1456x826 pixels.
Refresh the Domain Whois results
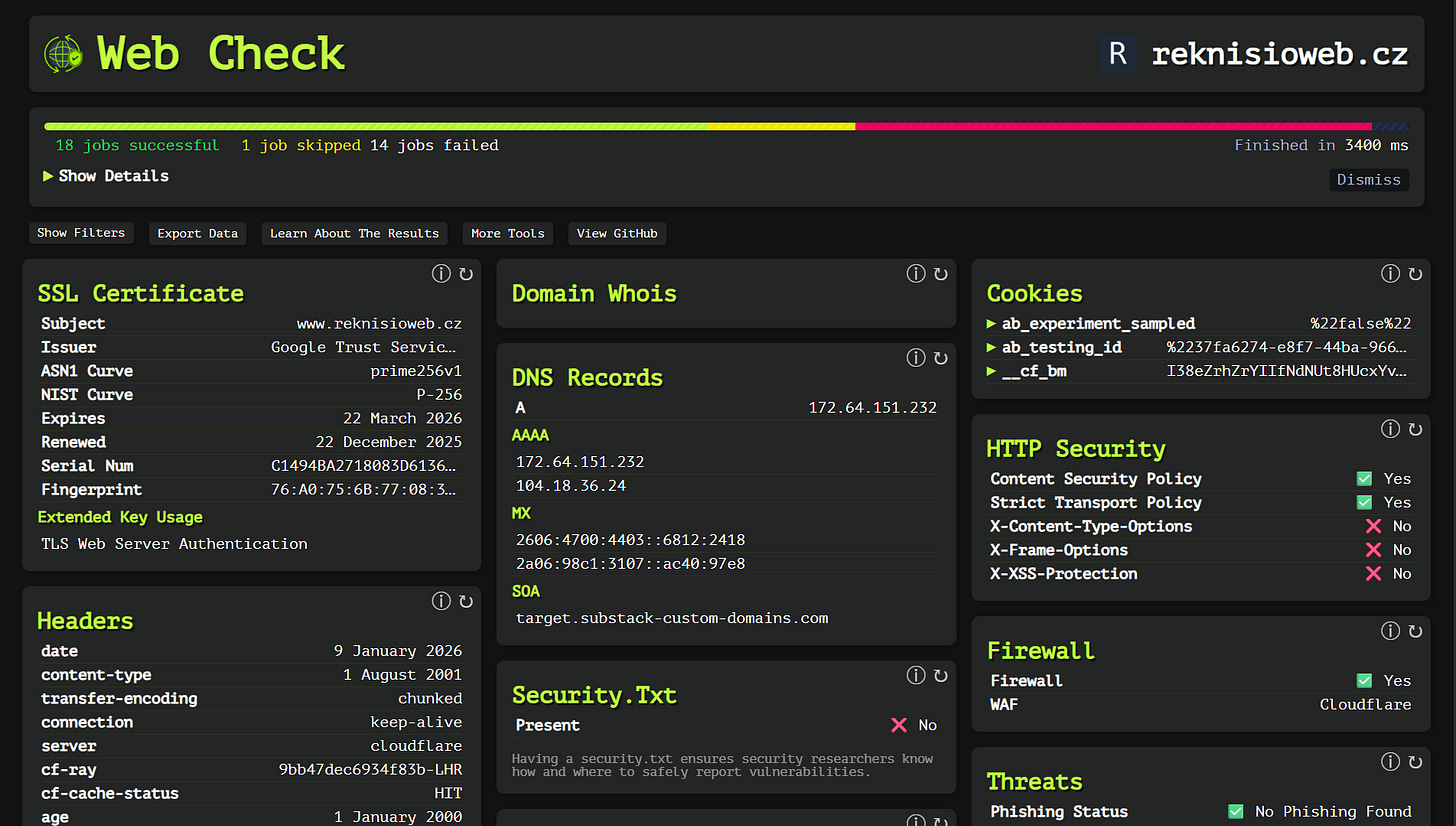pos(940,274)
